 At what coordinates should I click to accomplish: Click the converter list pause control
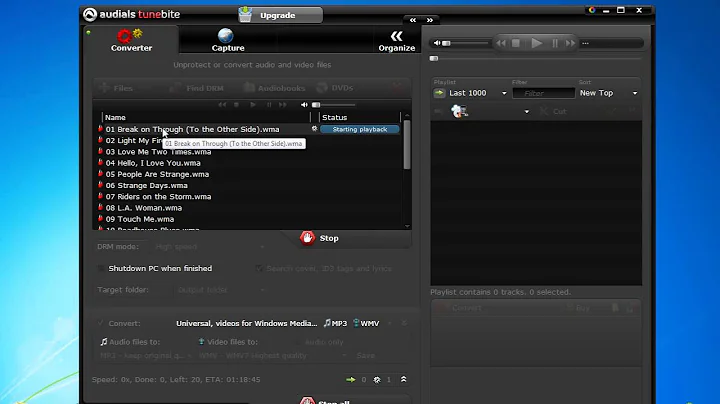pyautogui.click(x=269, y=105)
